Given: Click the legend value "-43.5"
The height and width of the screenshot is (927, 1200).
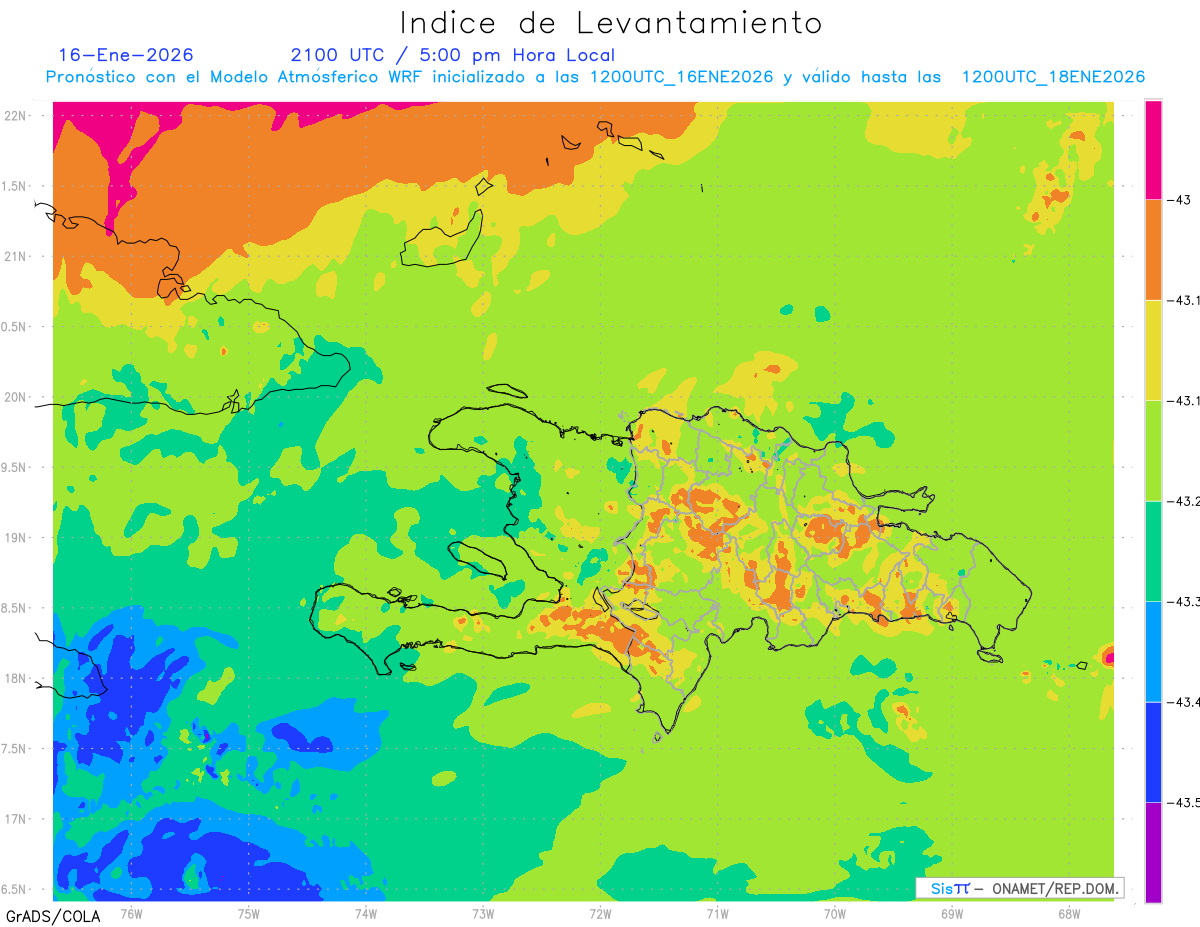Looking at the screenshot, I should point(1185,802).
